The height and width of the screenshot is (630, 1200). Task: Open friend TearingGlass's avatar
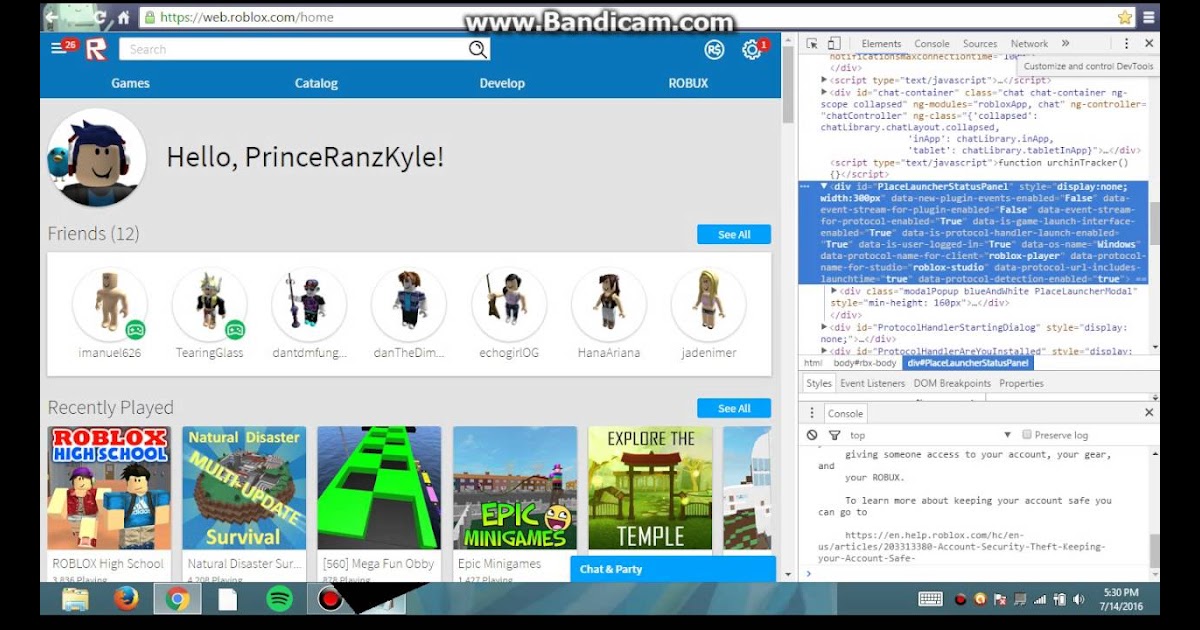[x=209, y=304]
